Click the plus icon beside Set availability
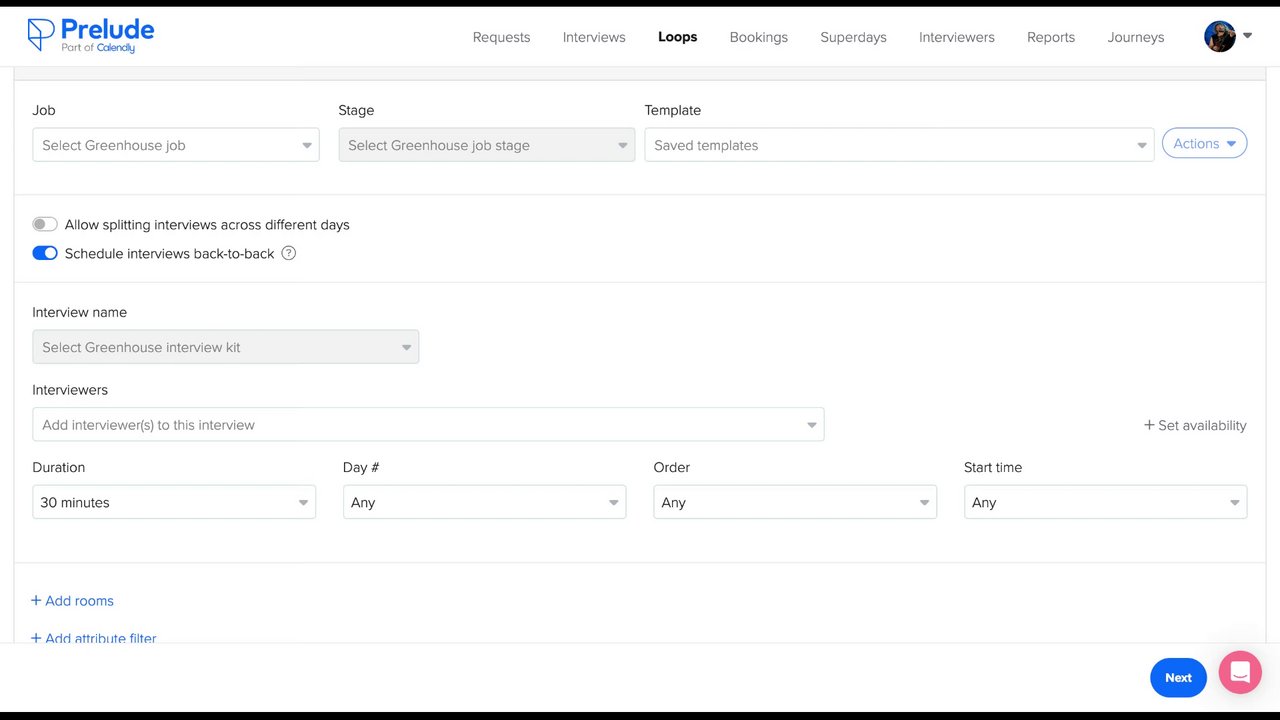1280x720 pixels. coord(1149,425)
